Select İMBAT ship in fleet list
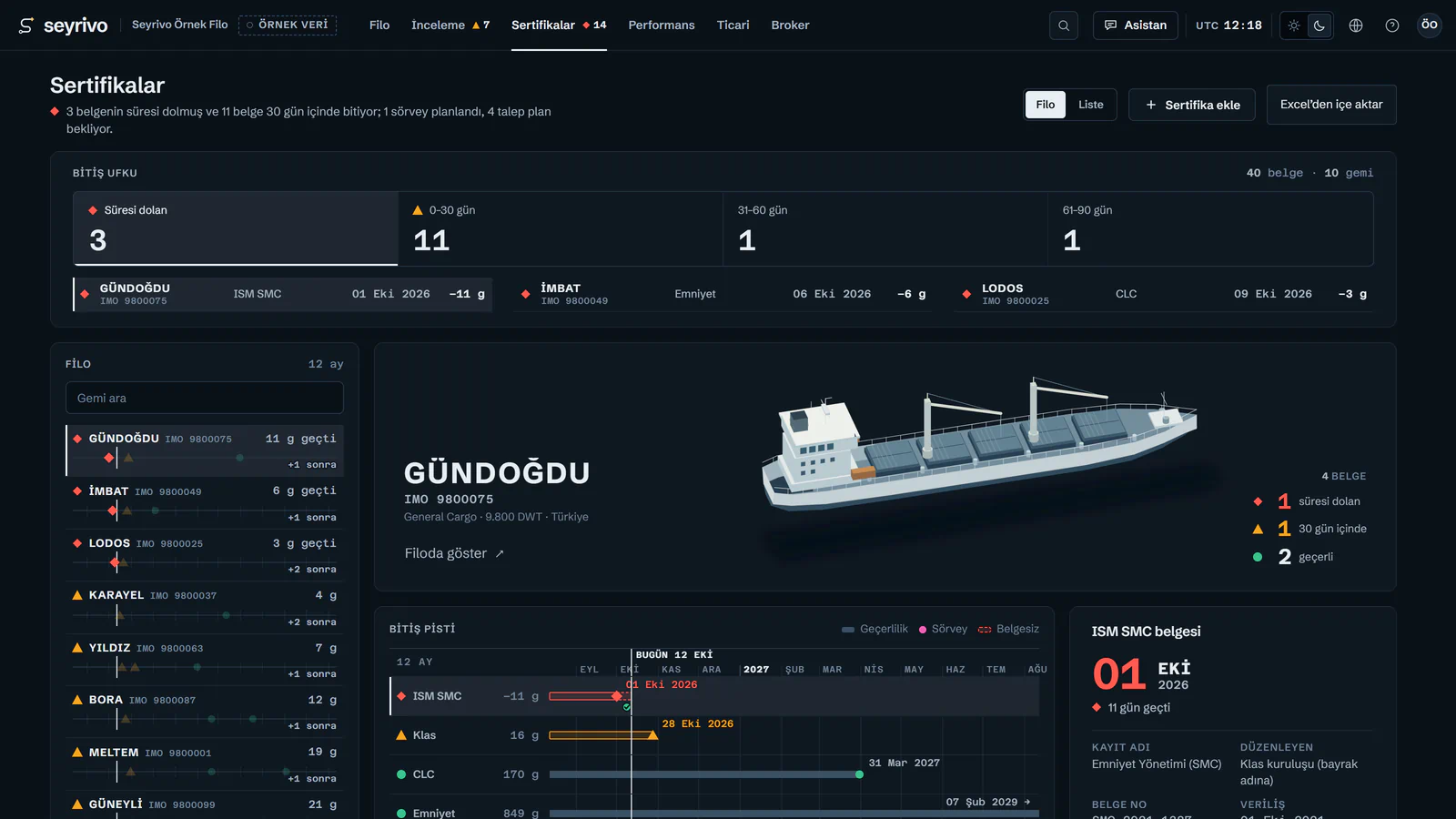The width and height of the screenshot is (1456, 819). [205, 503]
